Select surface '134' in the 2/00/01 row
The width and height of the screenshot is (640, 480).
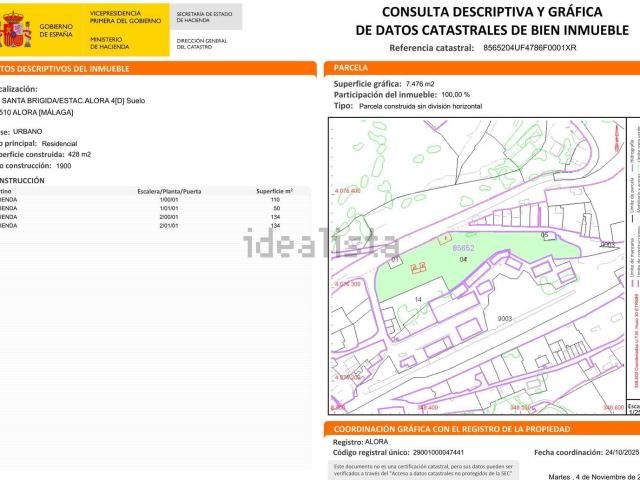[x=275, y=217]
